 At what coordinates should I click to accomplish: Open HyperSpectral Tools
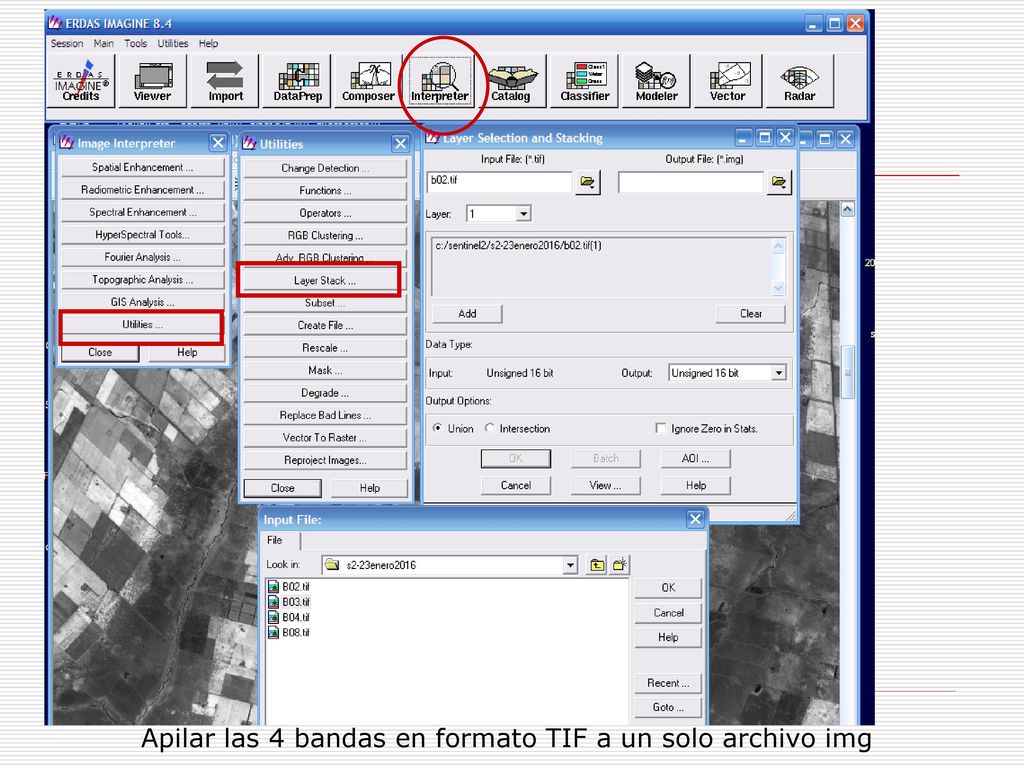click(142, 234)
